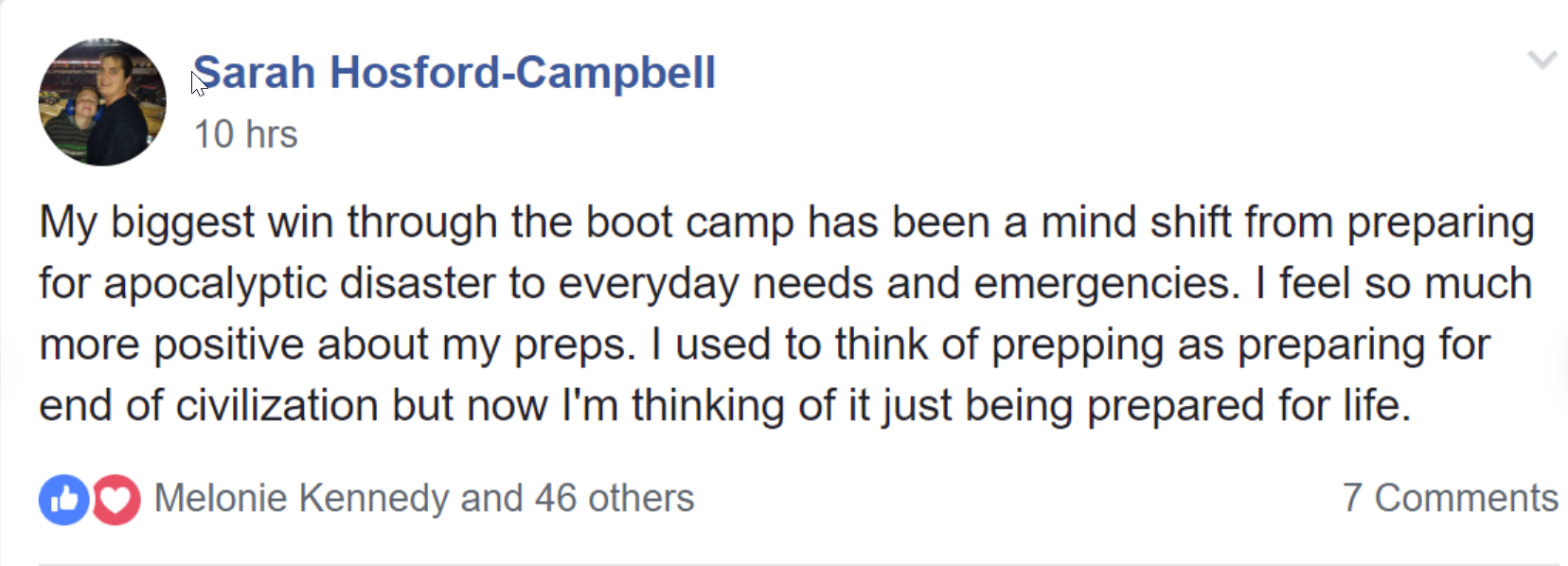
Task: Show who reacted: Melonie Kennedy and 46 others
Action: [x=423, y=498]
